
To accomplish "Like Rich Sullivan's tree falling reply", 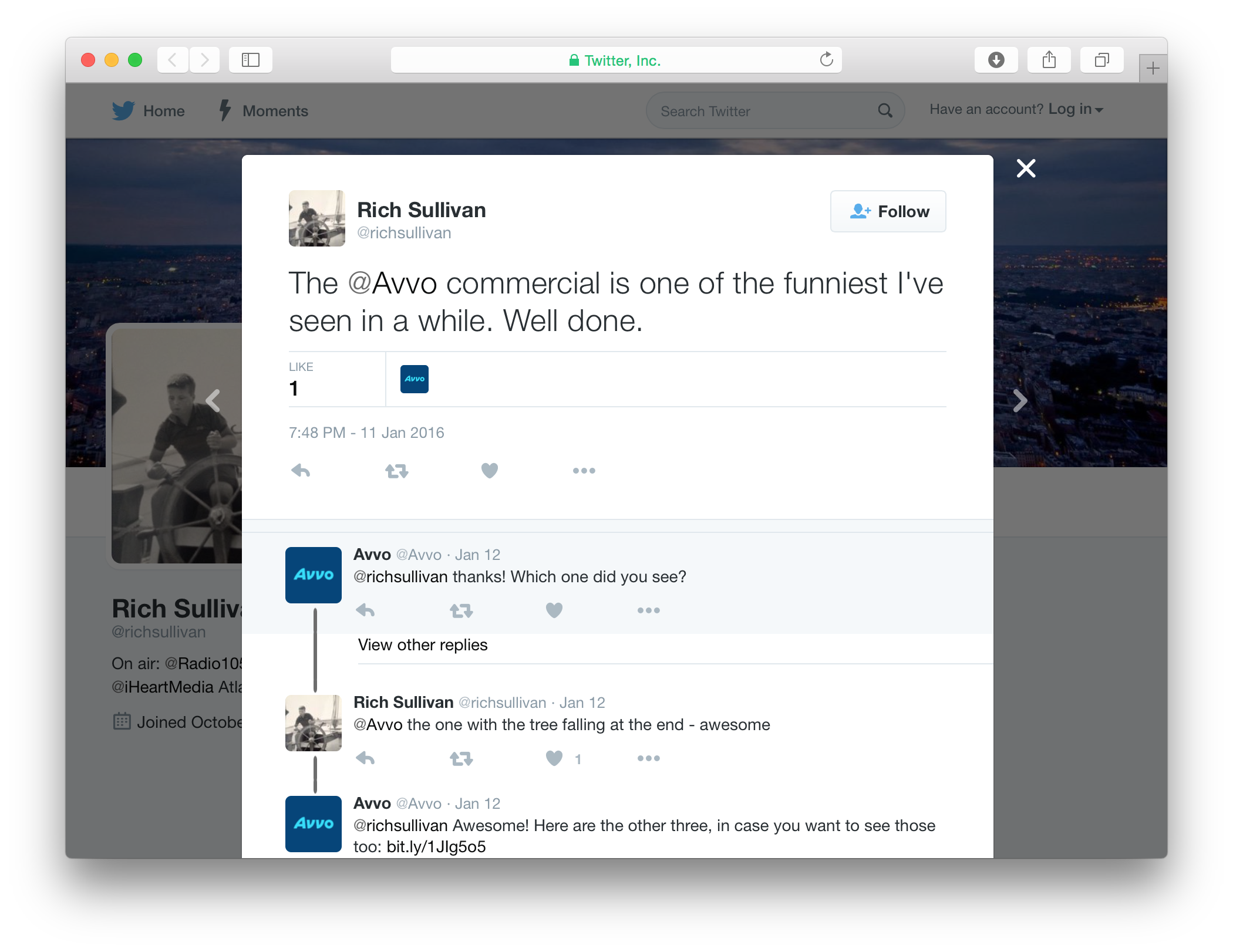I will click(x=554, y=758).
